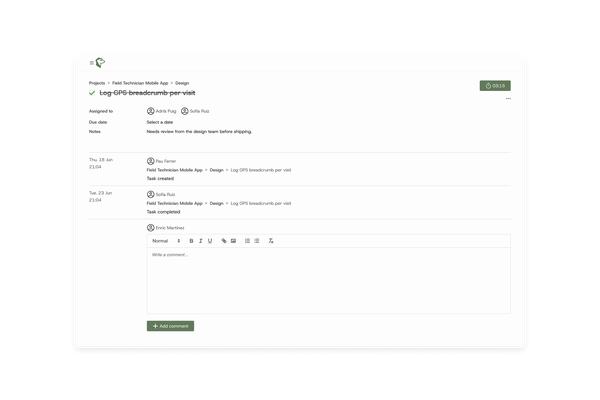Click the comment author's avatar above the editor

pyautogui.click(x=150, y=228)
